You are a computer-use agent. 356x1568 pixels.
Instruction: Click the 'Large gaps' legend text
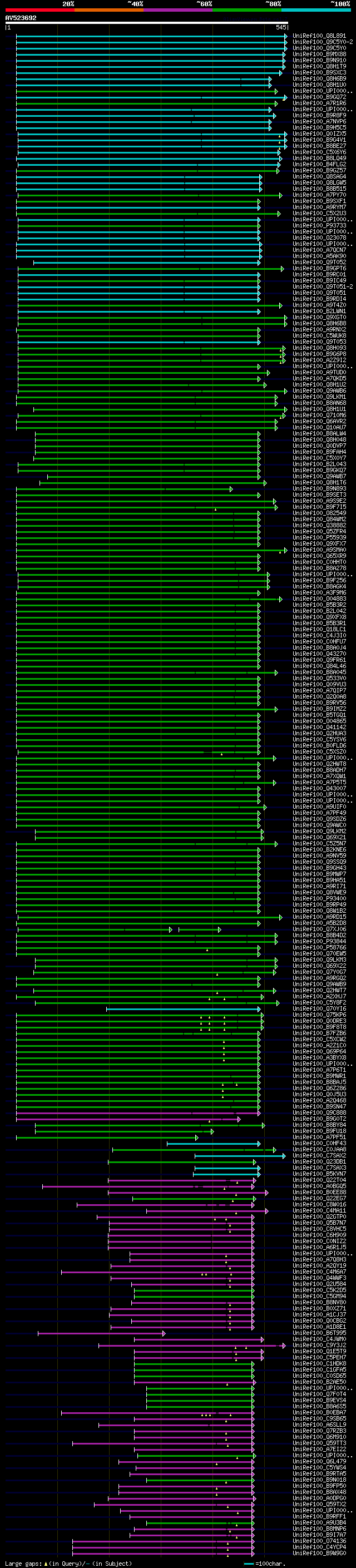(x=23, y=1564)
